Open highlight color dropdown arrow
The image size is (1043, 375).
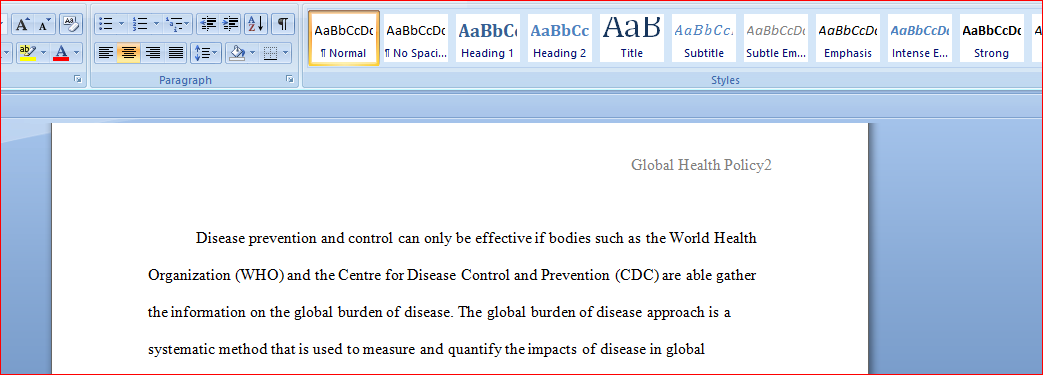(43, 52)
